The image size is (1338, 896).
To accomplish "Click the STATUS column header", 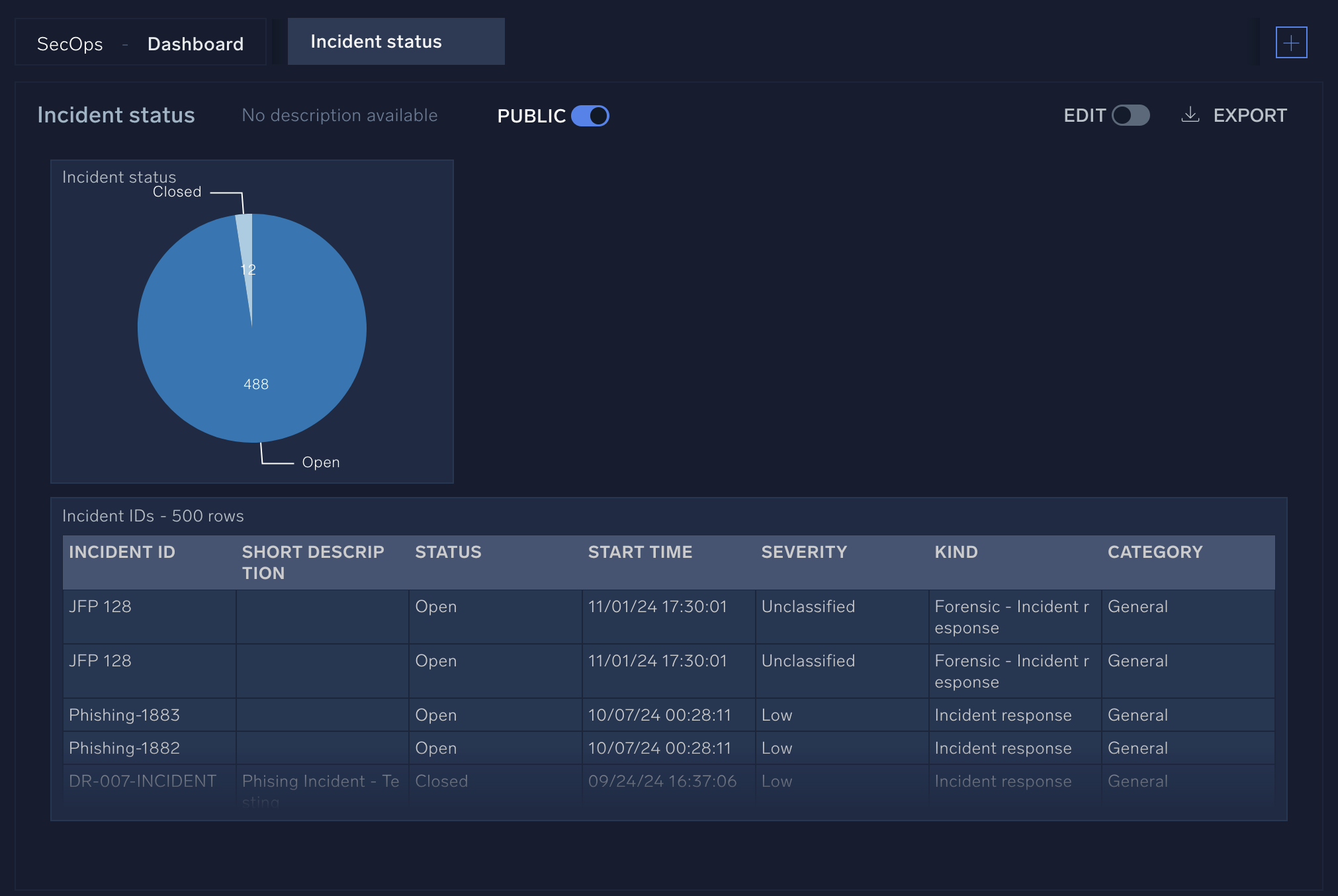I will 448,552.
